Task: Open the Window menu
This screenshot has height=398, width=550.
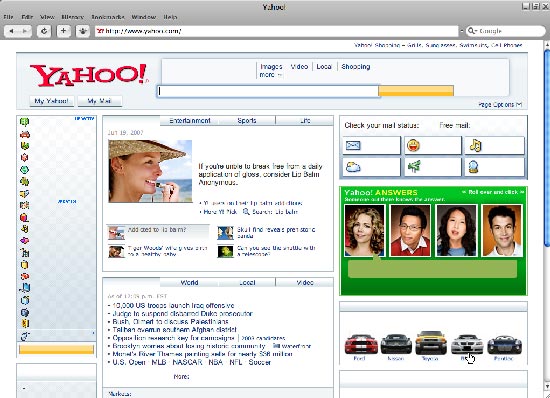Action: point(144,17)
